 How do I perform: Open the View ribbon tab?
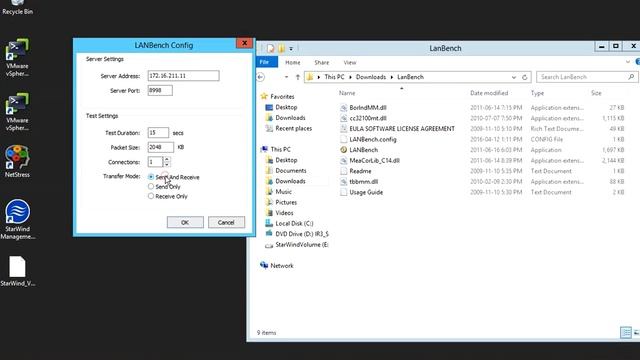(x=350, y=62)
